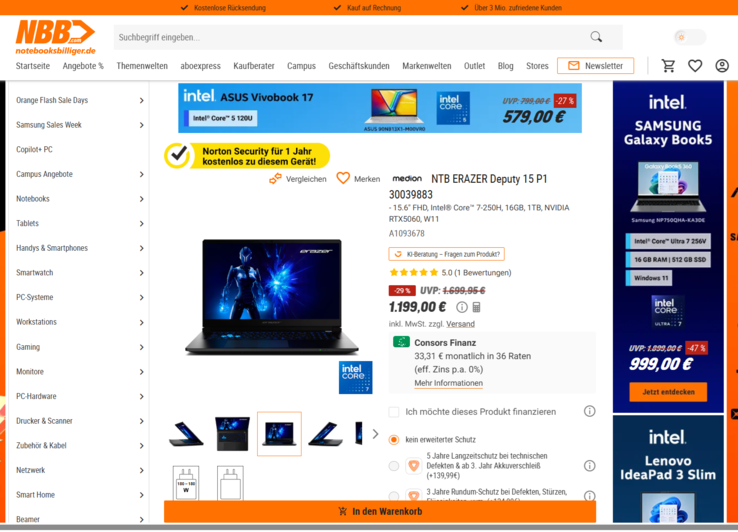The width and height of the screenshot is (738, 532).
Task: Click the ASUS Vivobook 17 banner
Action: pyautogui.click(x=380, y=108)
